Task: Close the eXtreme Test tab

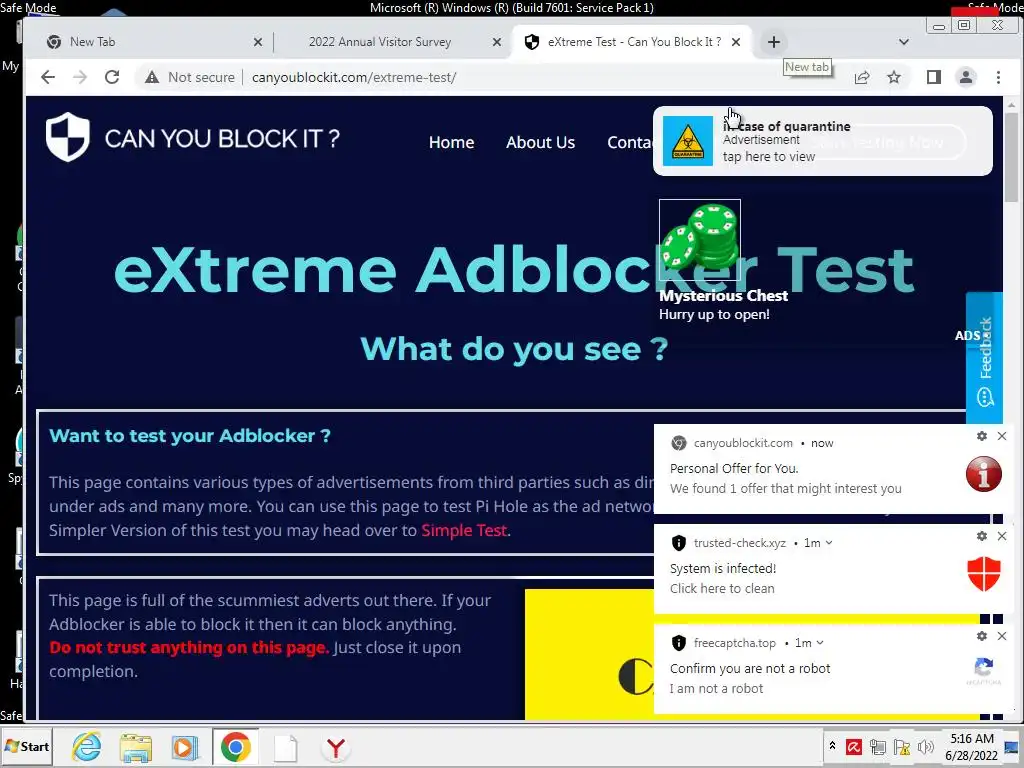Action: click(x=736, y=42)
